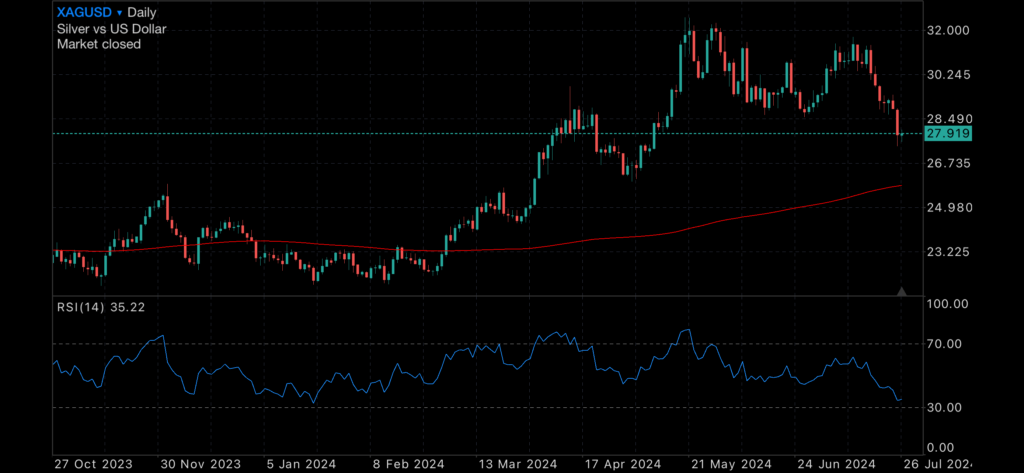Screen dimensions: 1024x473
Task: Click the 27.919 current price tag
Action: coord(949,134)
